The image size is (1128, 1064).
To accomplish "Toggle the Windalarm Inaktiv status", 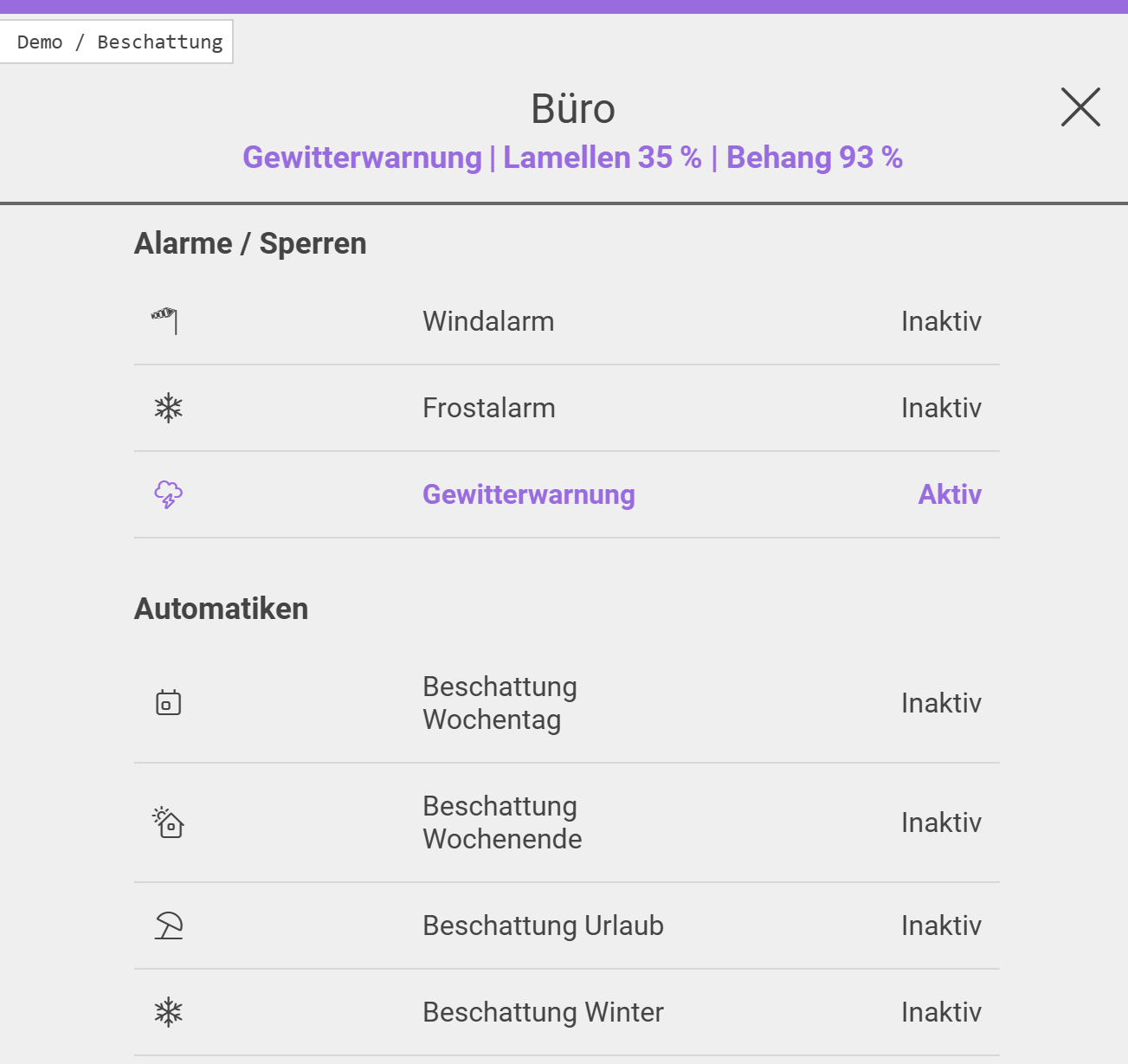I will 941,321.
